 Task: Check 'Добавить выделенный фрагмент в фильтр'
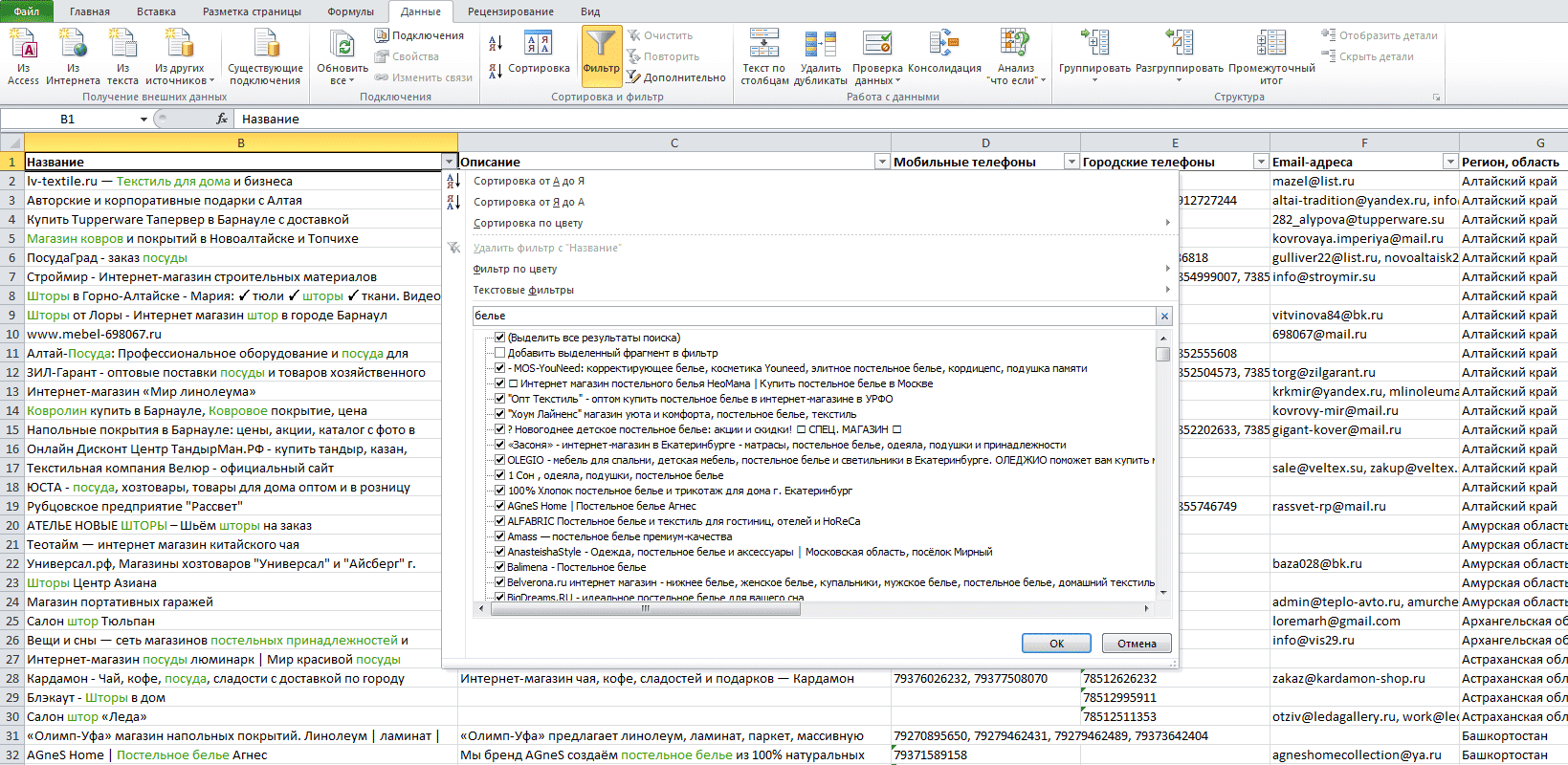point(499,353)
